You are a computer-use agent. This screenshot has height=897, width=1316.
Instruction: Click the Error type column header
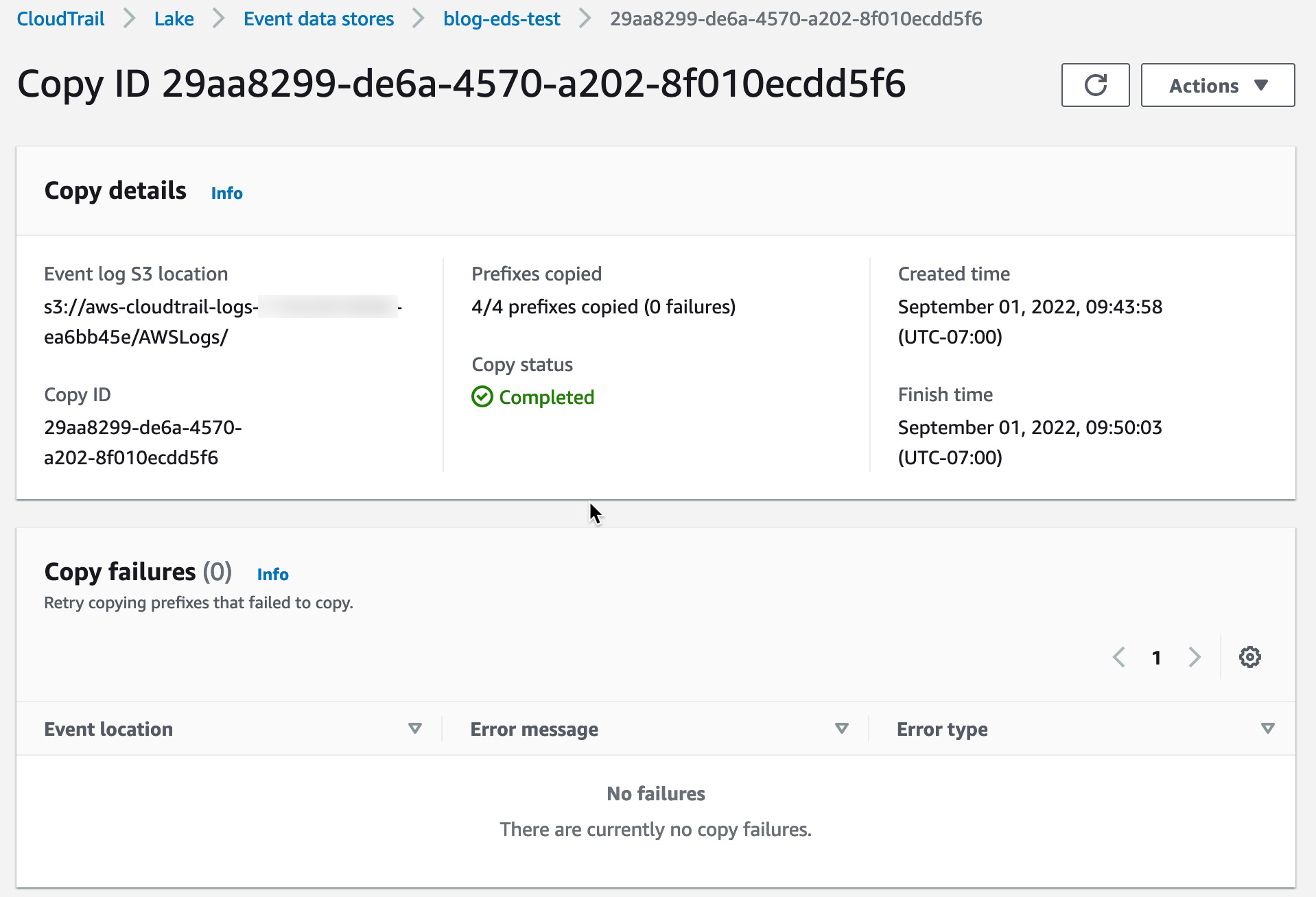tap(942, 729)
